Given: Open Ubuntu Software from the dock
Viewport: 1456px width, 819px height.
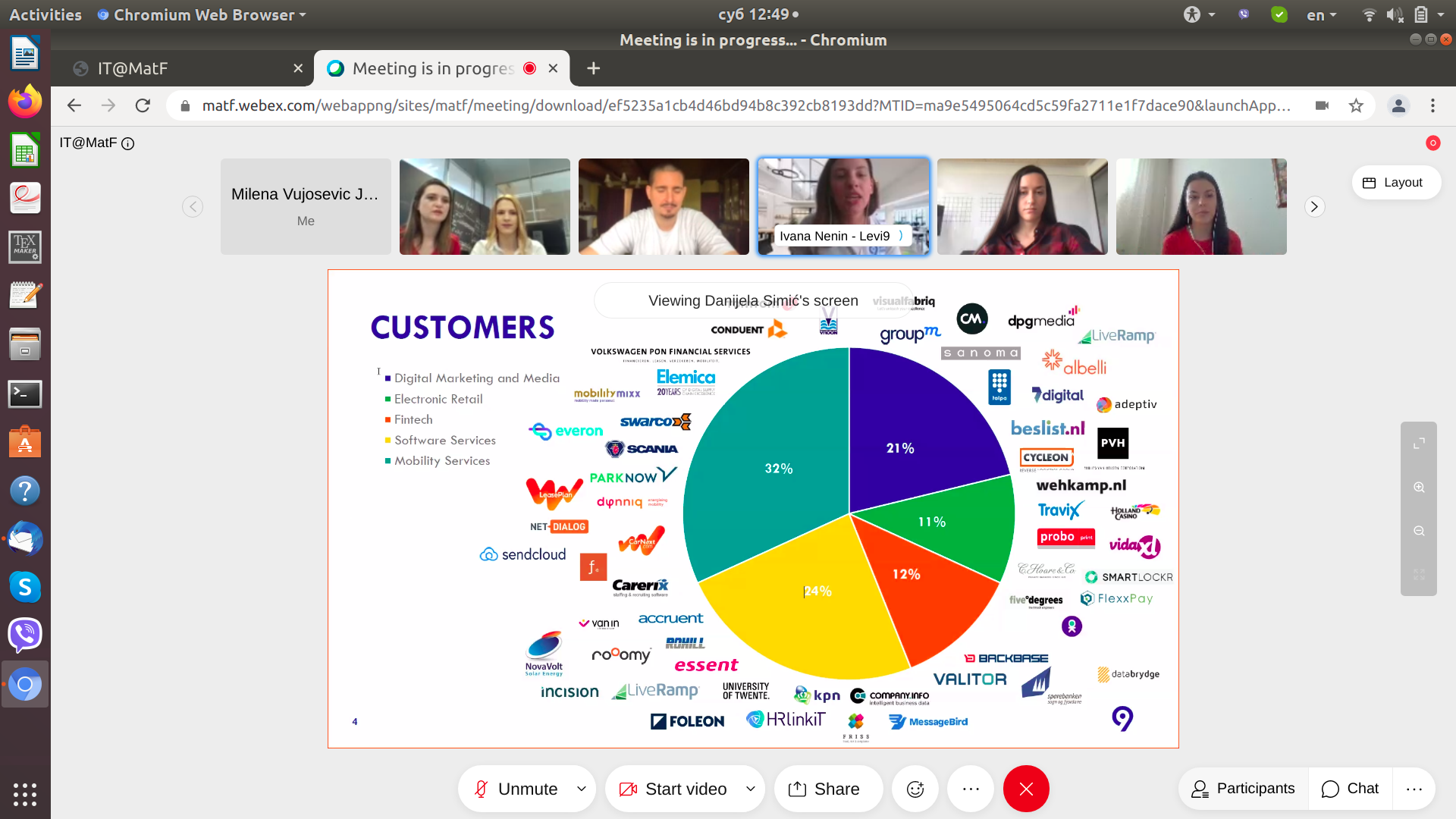Looking at the screenshot, I should click(x=25, y=442).
